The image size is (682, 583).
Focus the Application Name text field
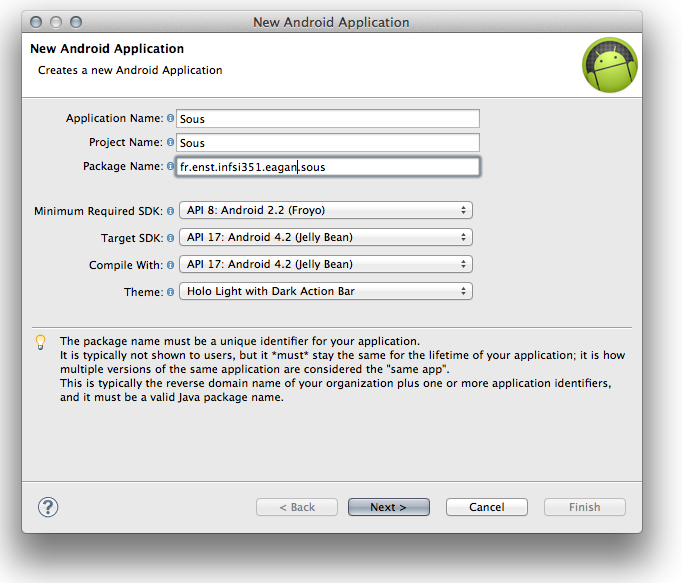(x=328, y=119)
